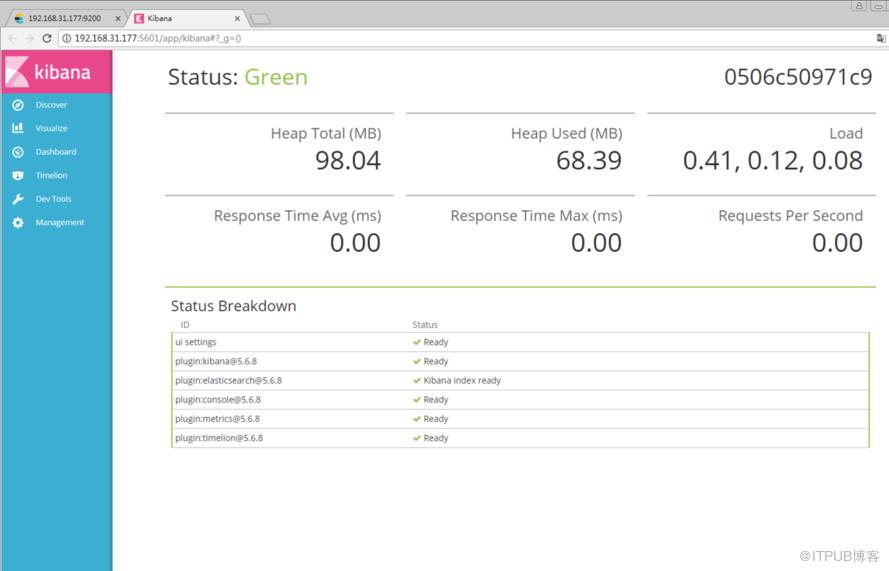
Task: Open the Management gear icon
Action: (x=18, y=222)
